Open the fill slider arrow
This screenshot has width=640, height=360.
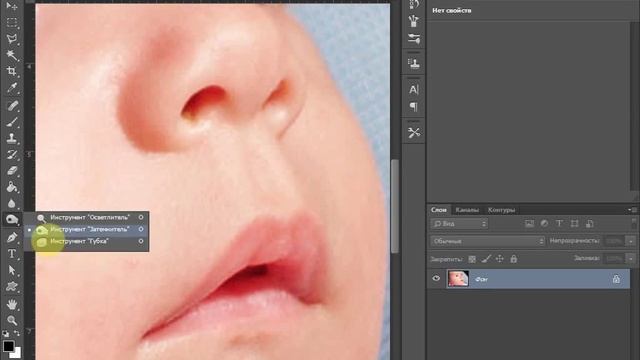tap(631, 259)
